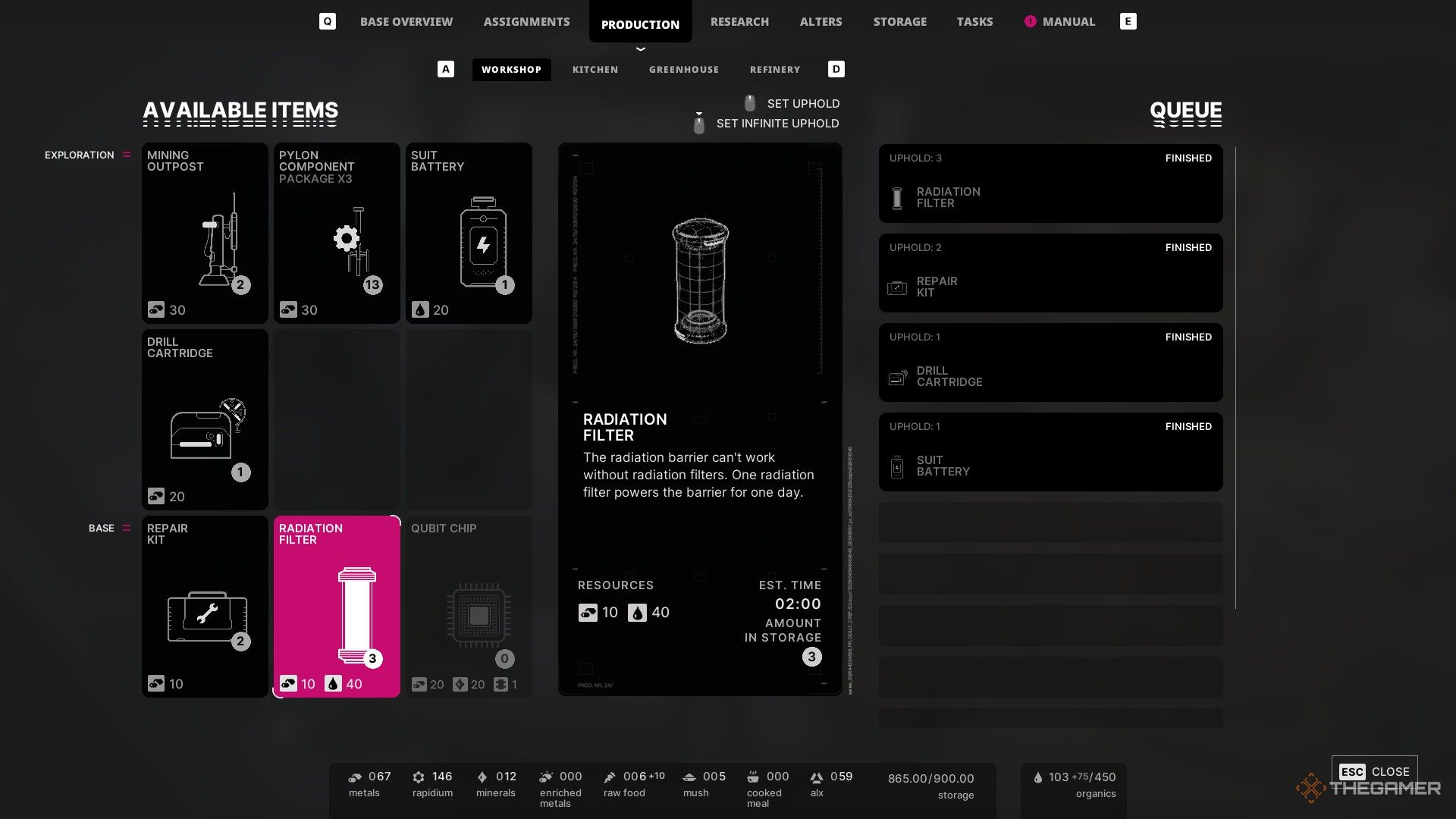The width and height of the screenshot is (1456, 819).
Task: Select the Mining Outpost item card
Action: click(205, 233)
